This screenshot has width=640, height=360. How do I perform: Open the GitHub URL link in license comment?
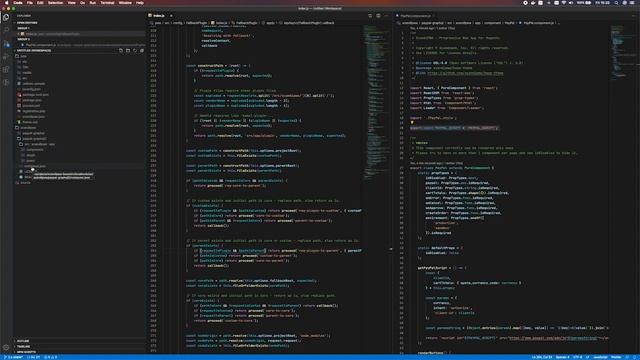point(465,73)
